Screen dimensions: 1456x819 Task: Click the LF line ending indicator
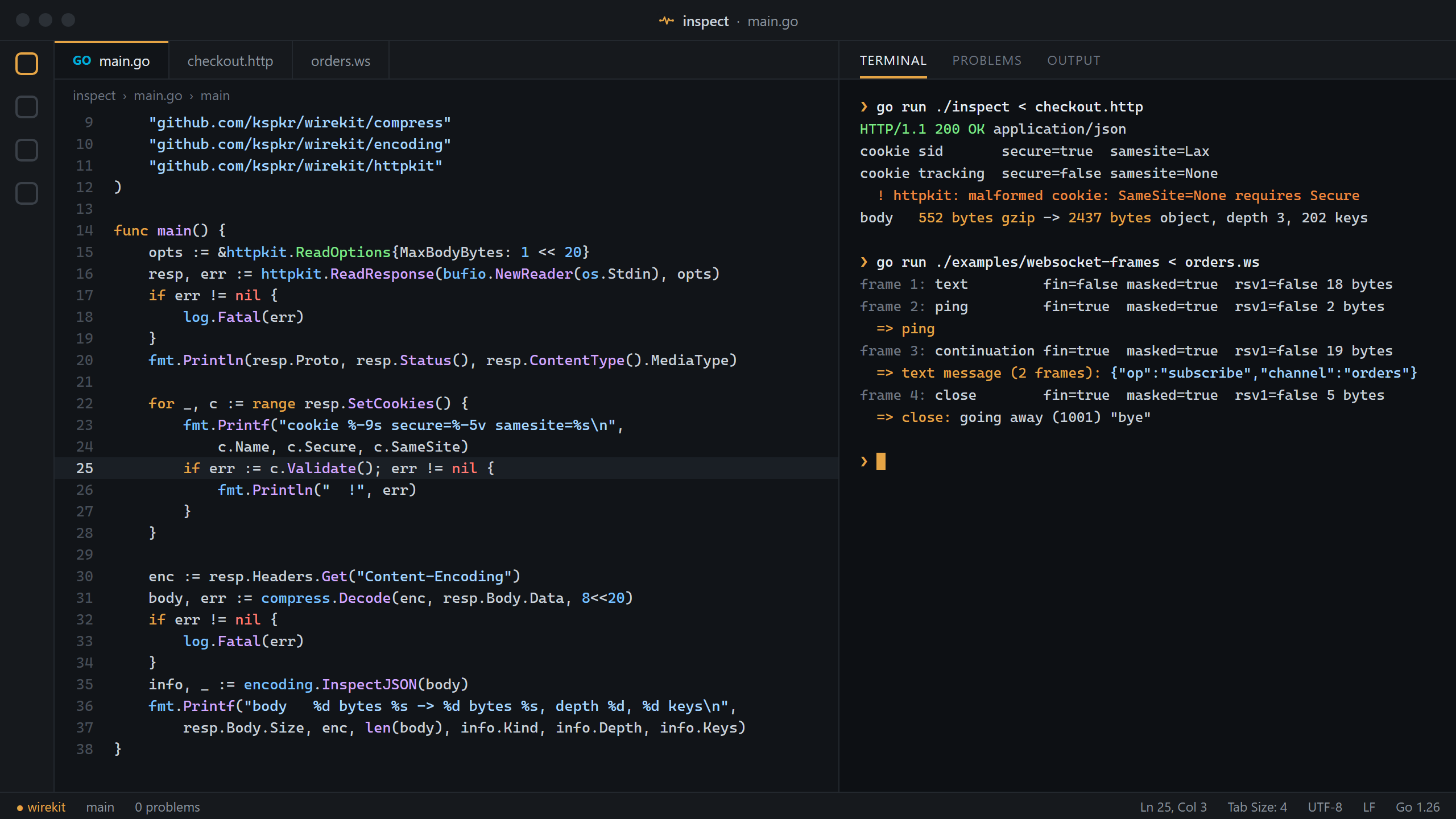1369,807
